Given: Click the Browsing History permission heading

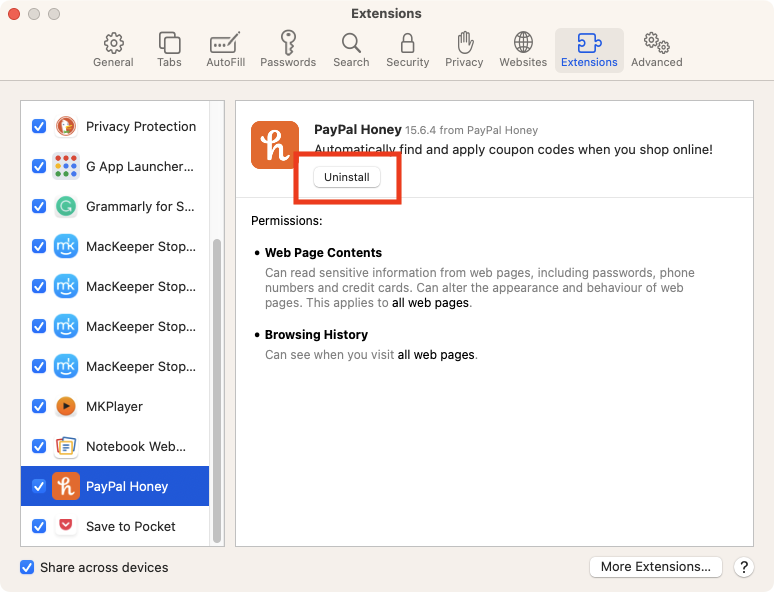Looking at the screenshot, I should coord(316,334).
